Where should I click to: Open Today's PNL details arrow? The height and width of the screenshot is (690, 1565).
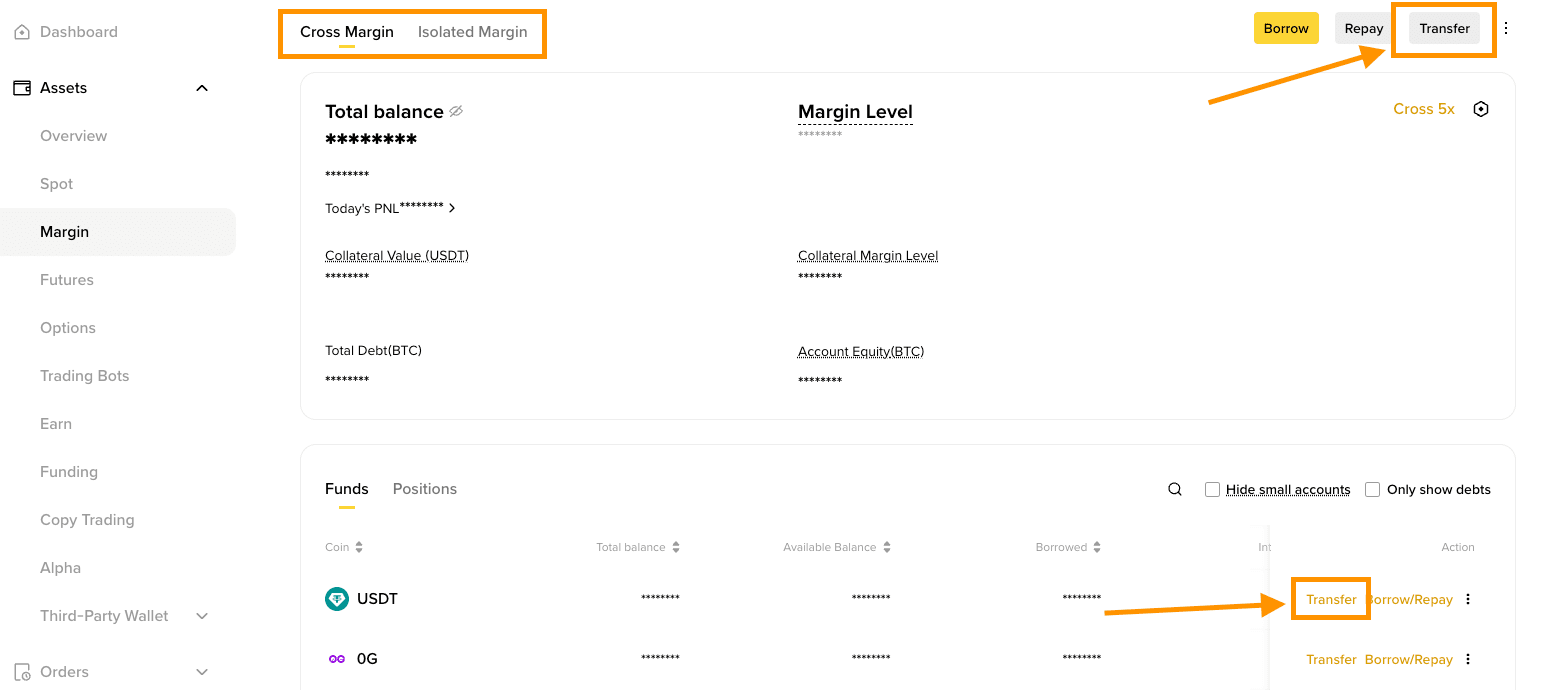452,208
